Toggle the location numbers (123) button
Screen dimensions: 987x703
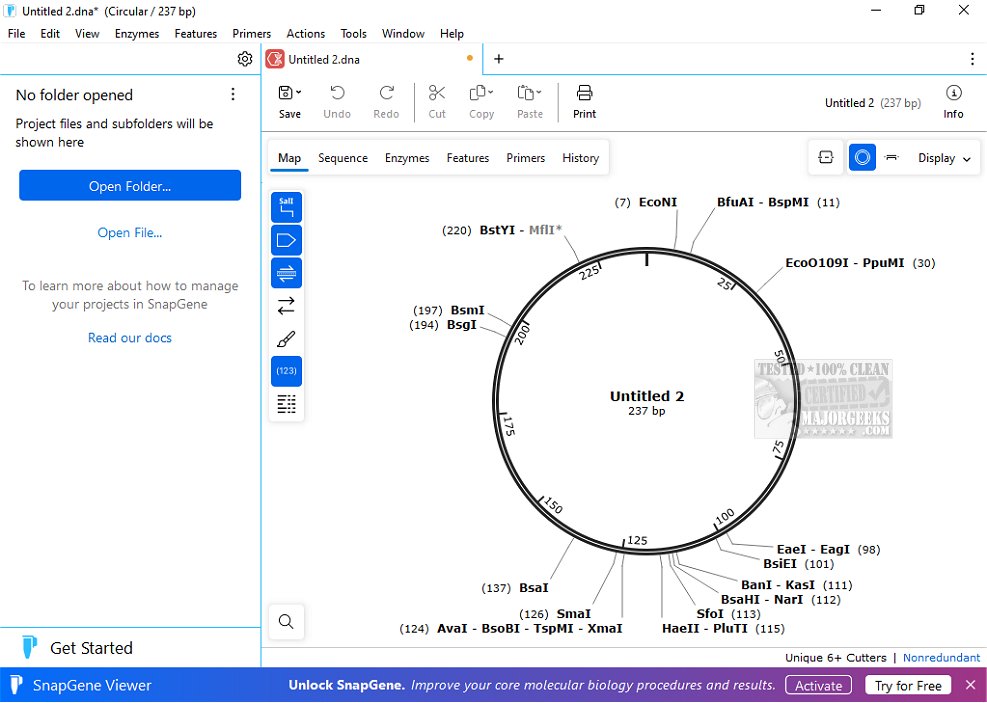286,371
